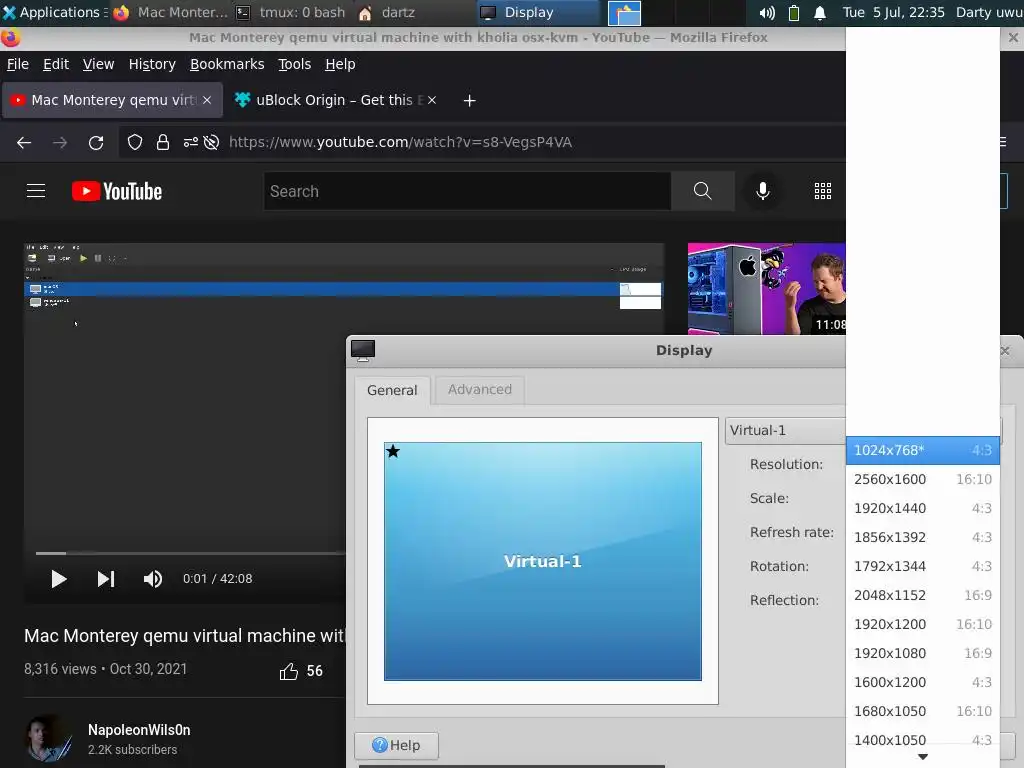Go back with the back arrow

pyautogui.click(x=24, y=142)
